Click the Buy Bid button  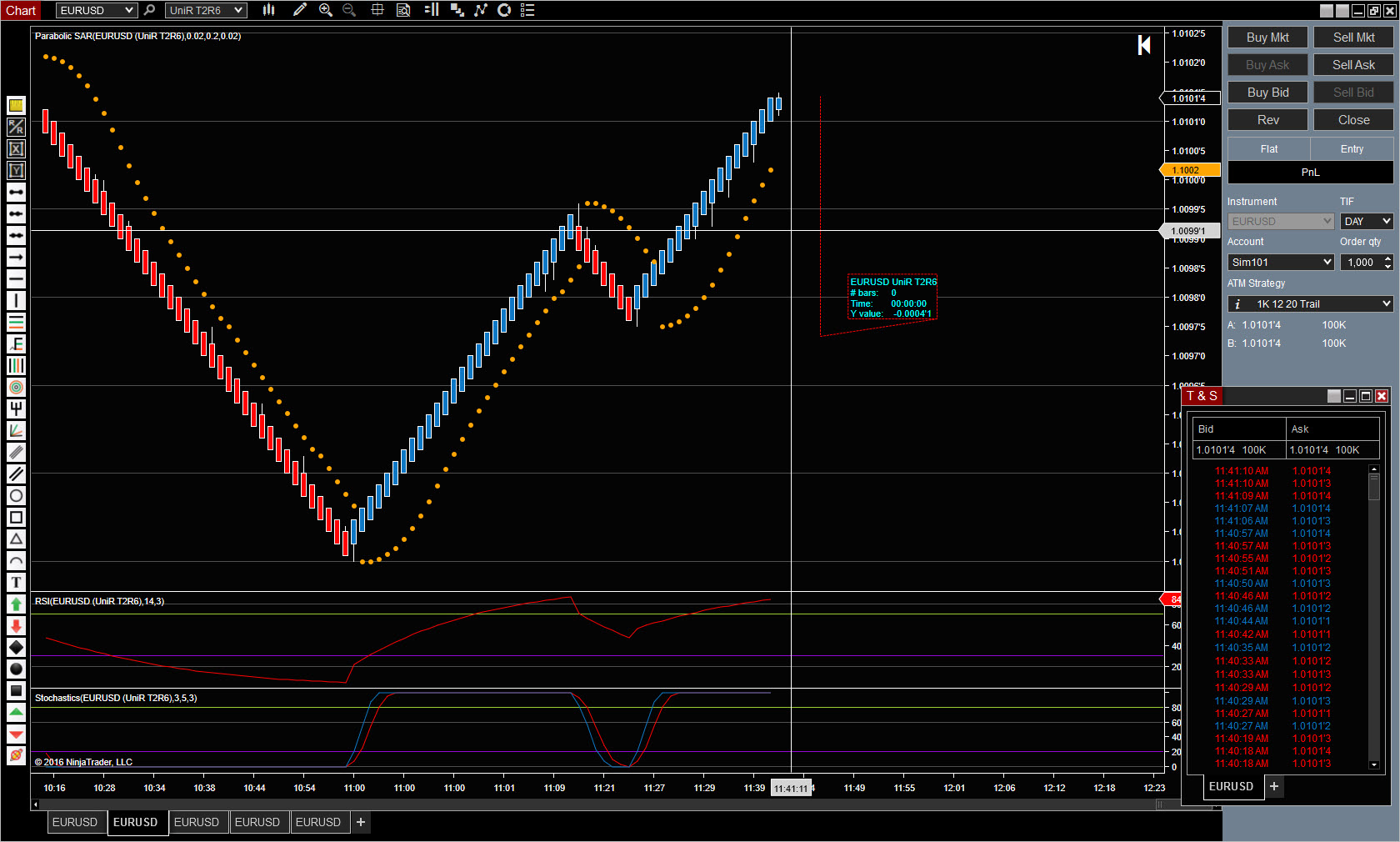tap(1267, 93)
